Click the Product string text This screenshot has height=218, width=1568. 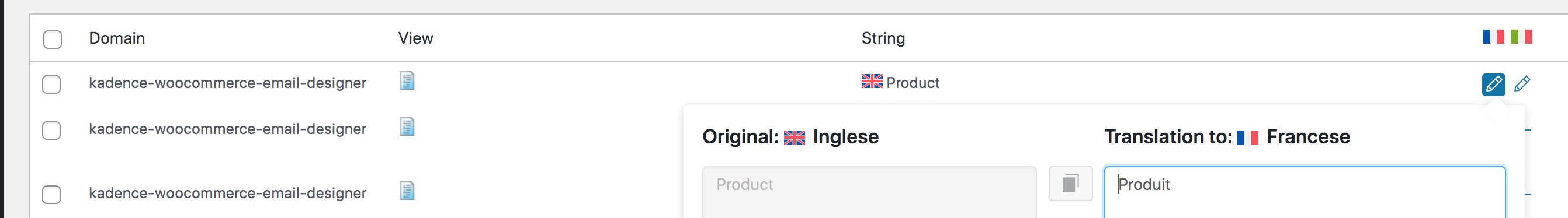913,83
